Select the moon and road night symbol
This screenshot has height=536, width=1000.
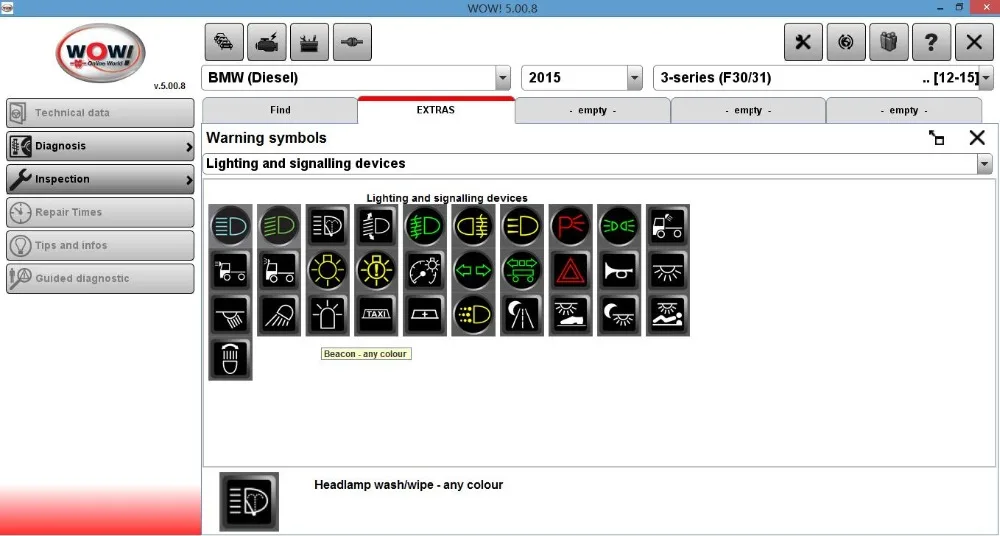(x=522, y=315)
